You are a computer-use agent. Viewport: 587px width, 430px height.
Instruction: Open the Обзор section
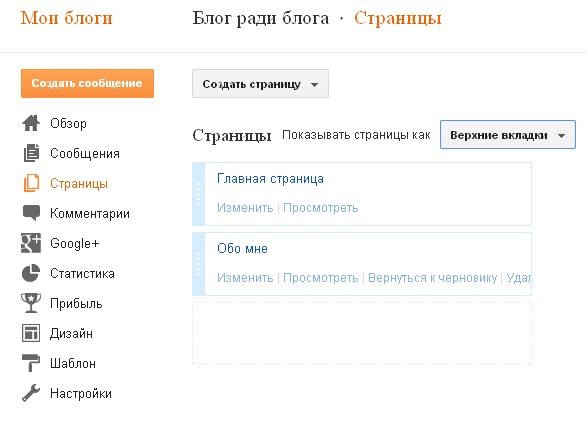point(68,123)
